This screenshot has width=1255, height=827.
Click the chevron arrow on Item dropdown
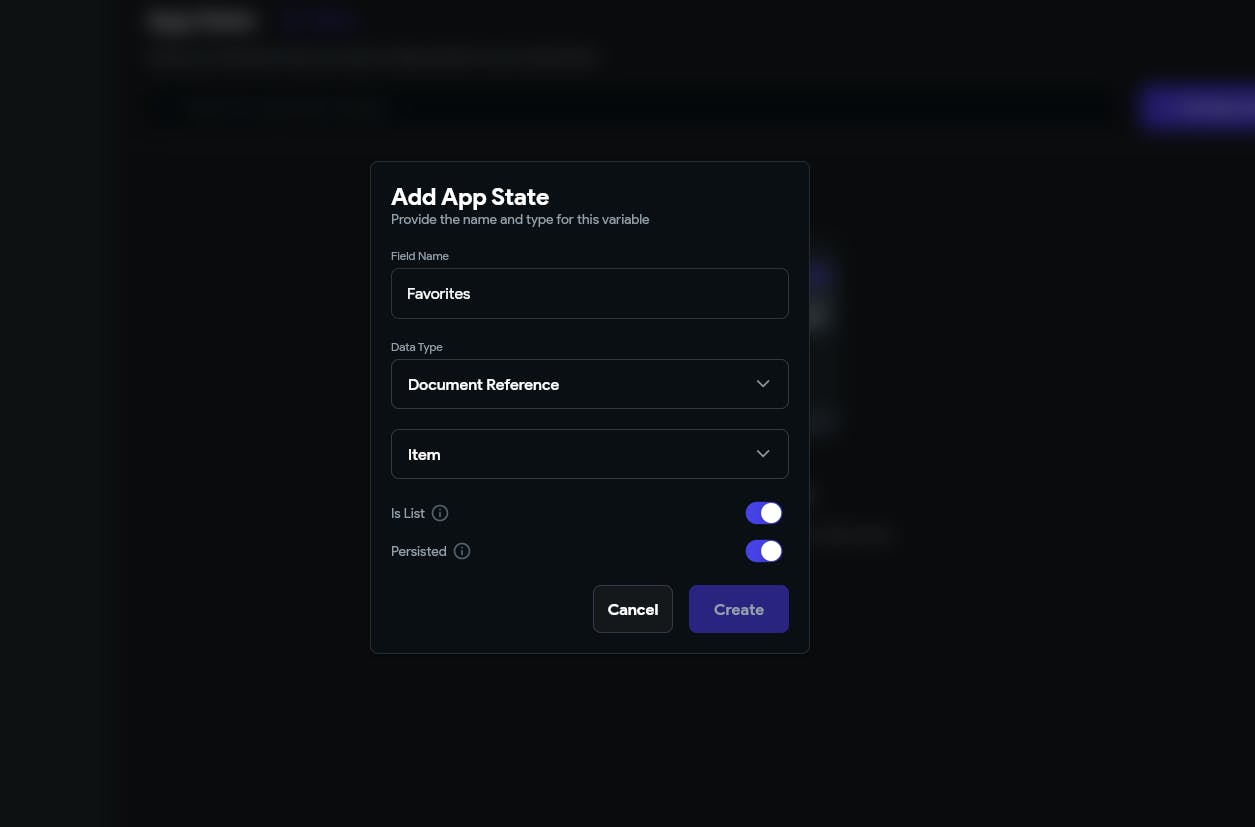763,454
